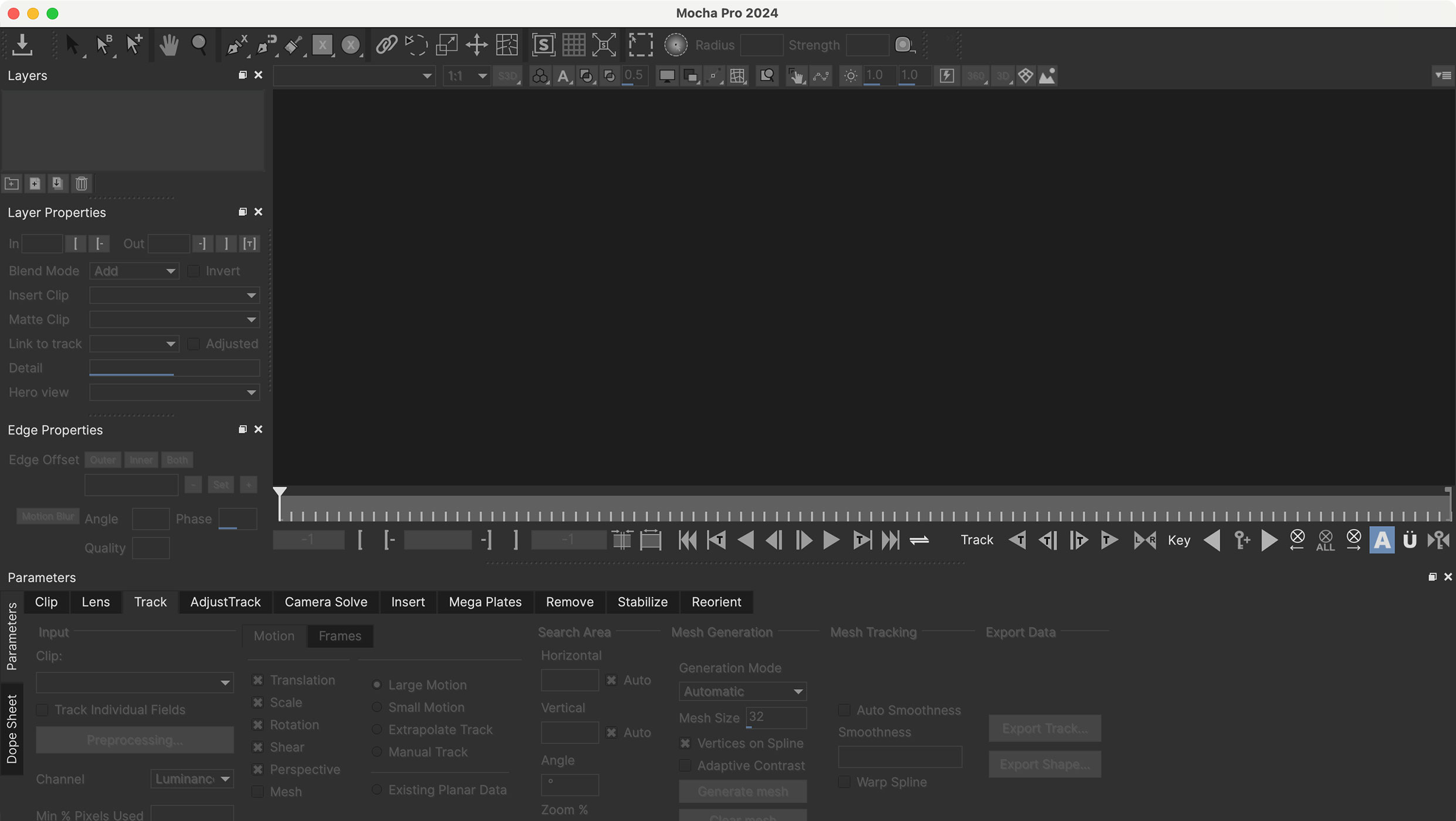1456x821 pixels.
Task: Click the brightness sun icon in view bar
Action: 851,76
